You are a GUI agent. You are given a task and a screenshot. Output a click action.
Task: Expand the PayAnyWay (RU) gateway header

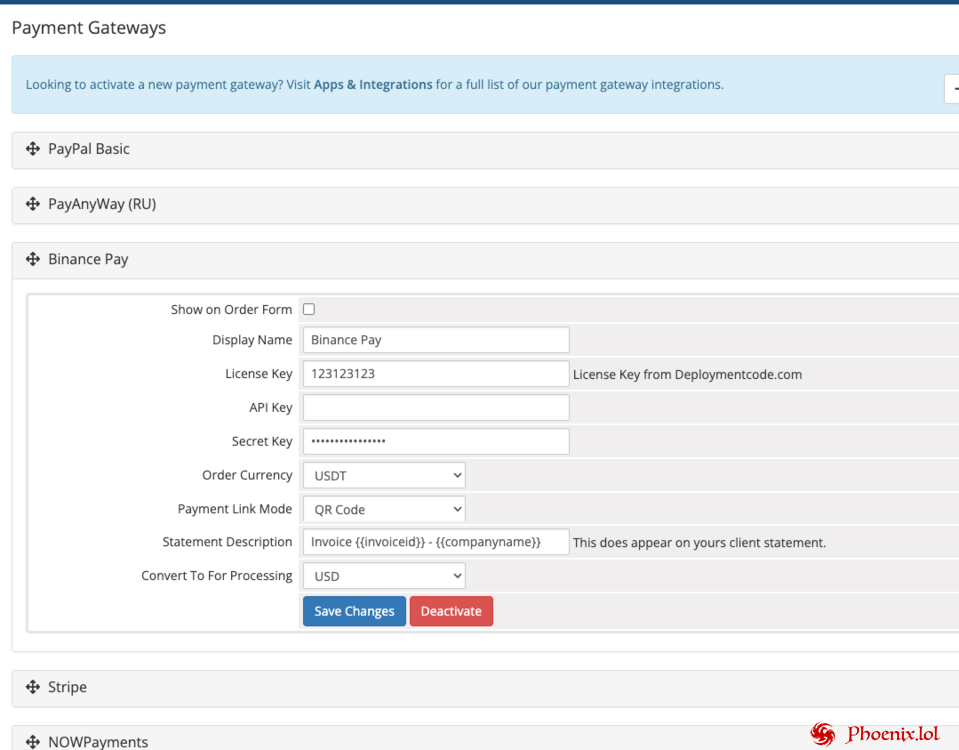[102, 204]
